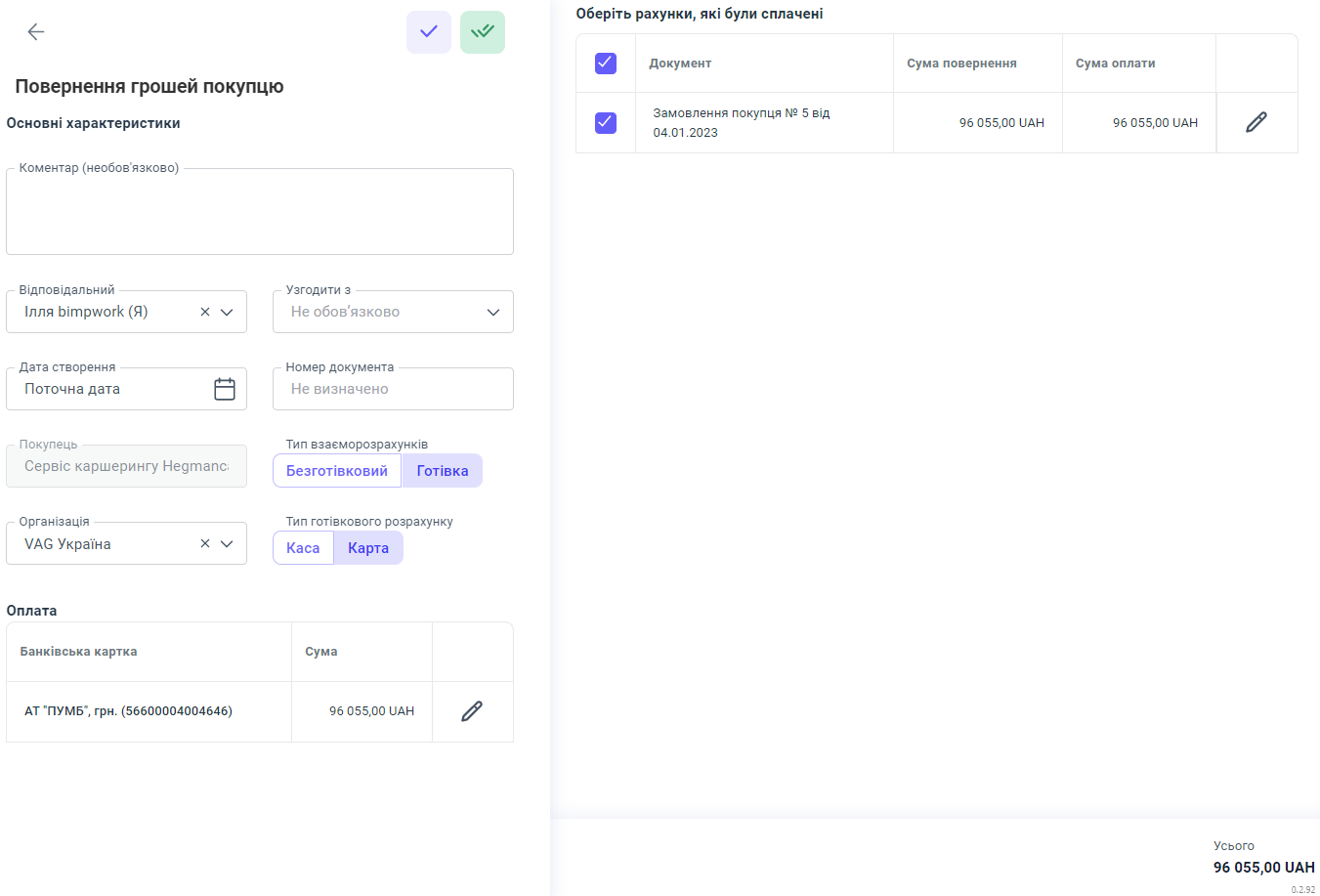1320x896 pixels.
Task: Uncheck the Замовлення покупця № 5 checkbox
Action: pyautogui.click(x=606, y=122)
